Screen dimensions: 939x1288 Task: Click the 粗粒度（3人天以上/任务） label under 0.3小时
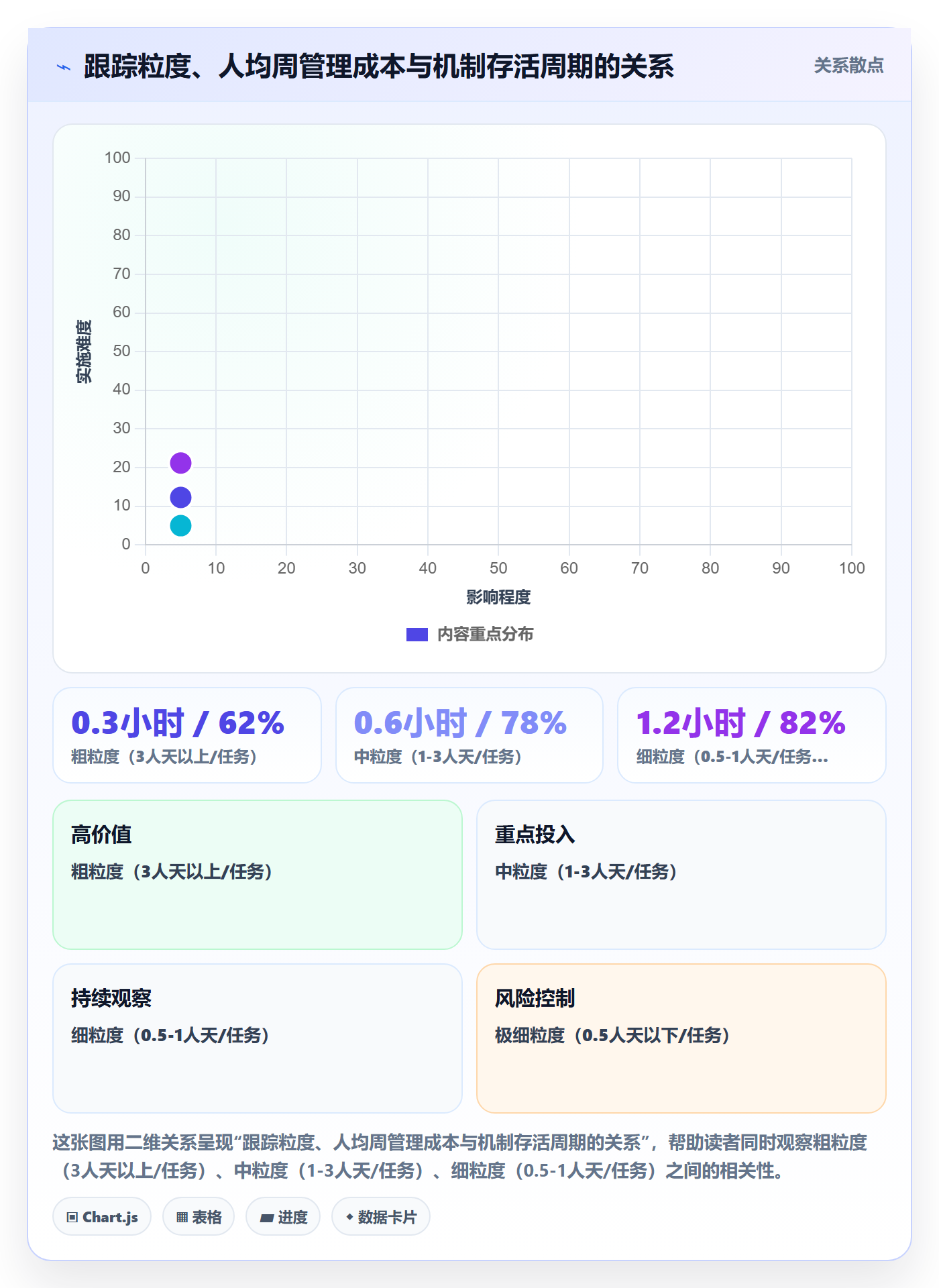[164, 757]
